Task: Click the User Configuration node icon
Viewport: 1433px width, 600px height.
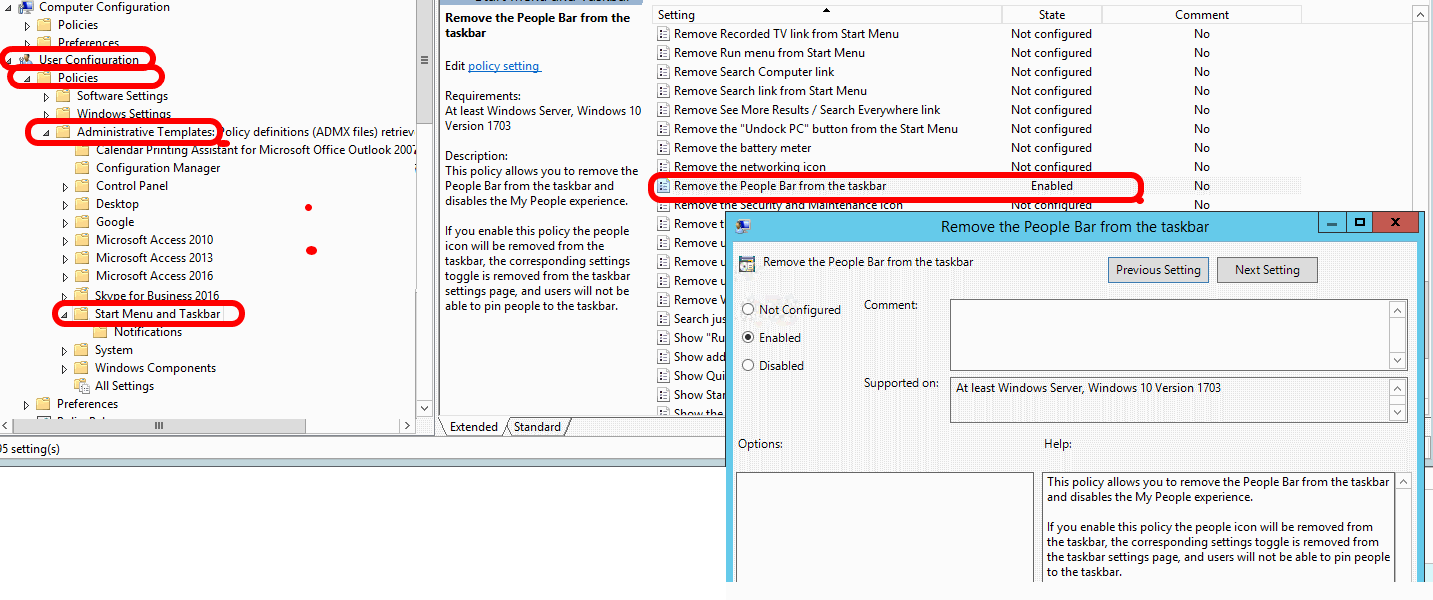Action: coord(26,60)
